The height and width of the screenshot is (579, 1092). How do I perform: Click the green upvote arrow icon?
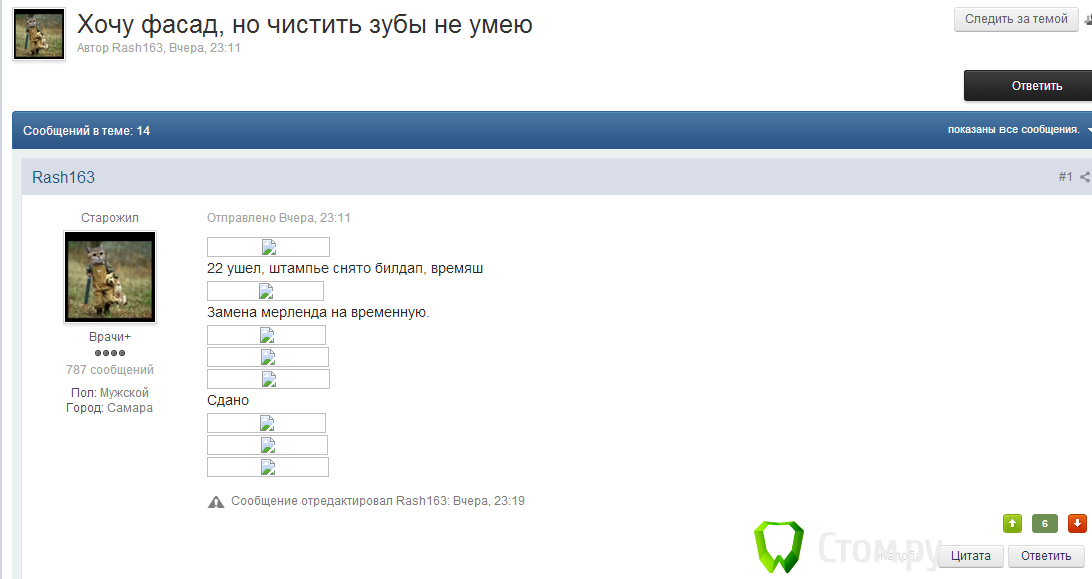1012,523
